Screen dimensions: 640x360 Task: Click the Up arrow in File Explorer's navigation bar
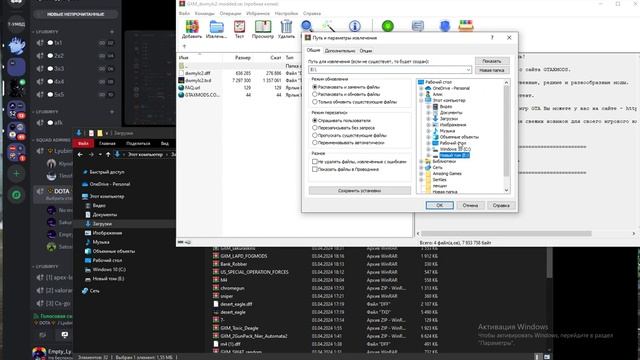[108, 154]
